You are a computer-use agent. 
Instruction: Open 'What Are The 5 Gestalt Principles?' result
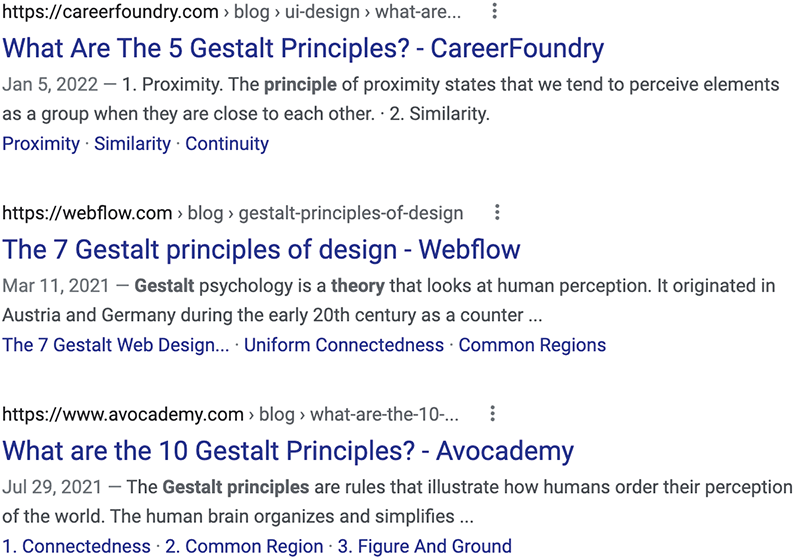pyautogui.click(x=303, y=49)
